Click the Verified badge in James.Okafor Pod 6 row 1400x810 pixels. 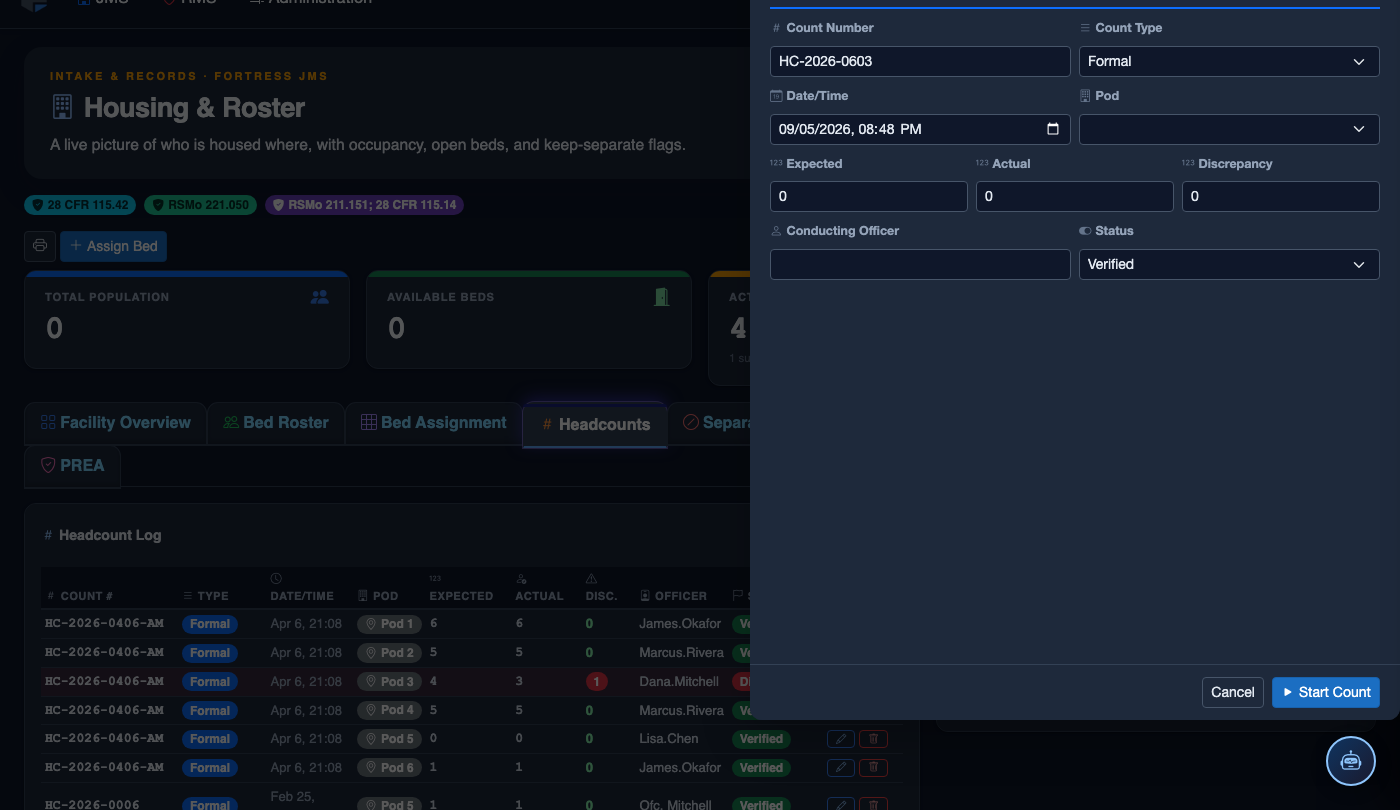tap(761, 768)
